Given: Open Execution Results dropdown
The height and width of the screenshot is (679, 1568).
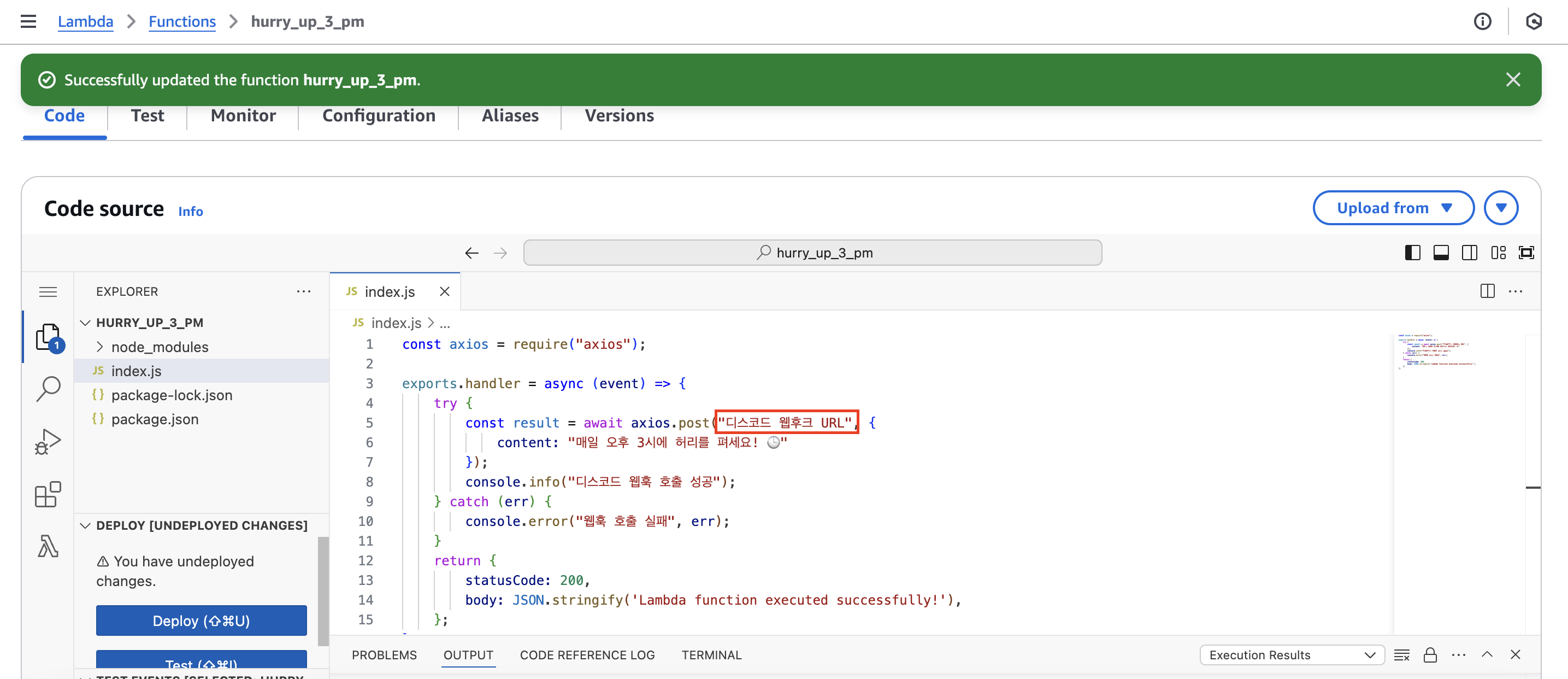Looking at the screenshot, I should pos(1291,654).
